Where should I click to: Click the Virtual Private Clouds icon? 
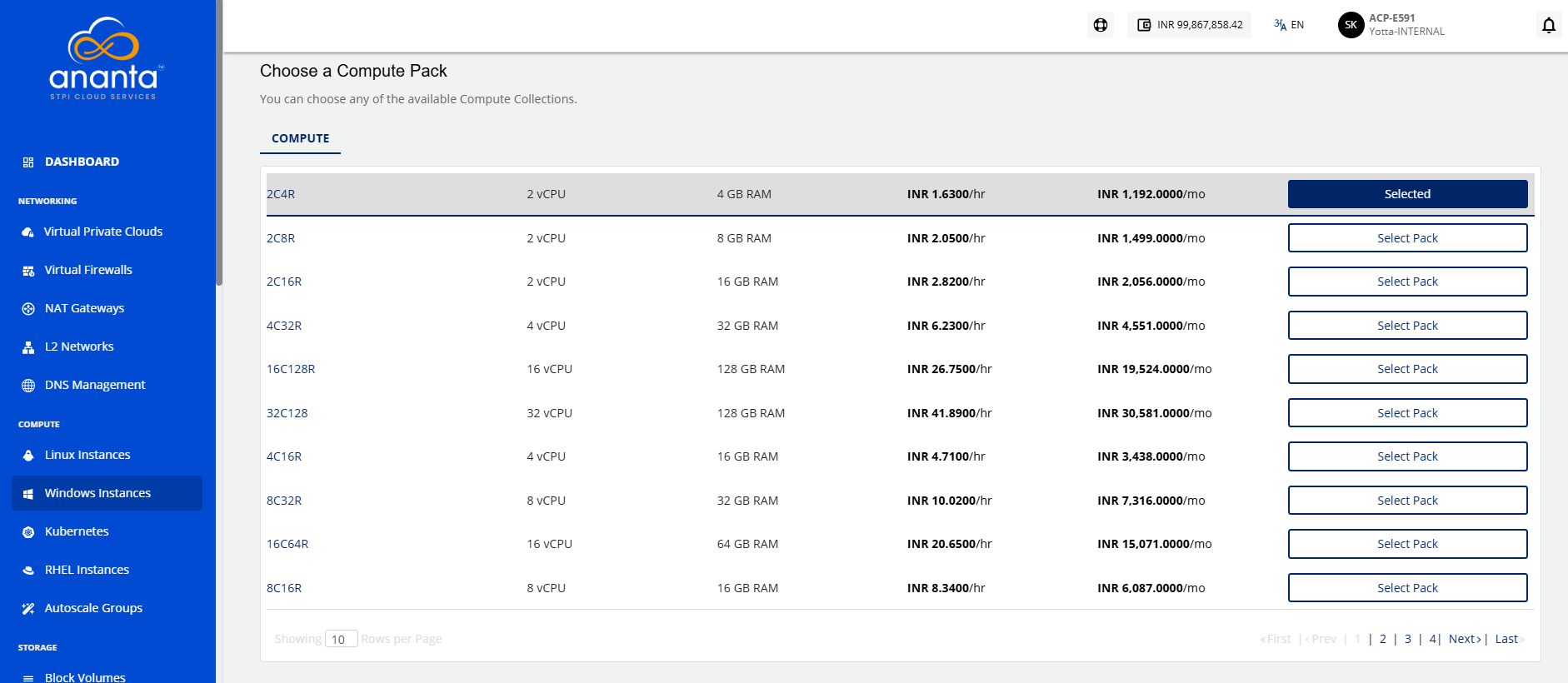[x=28, y=232]
